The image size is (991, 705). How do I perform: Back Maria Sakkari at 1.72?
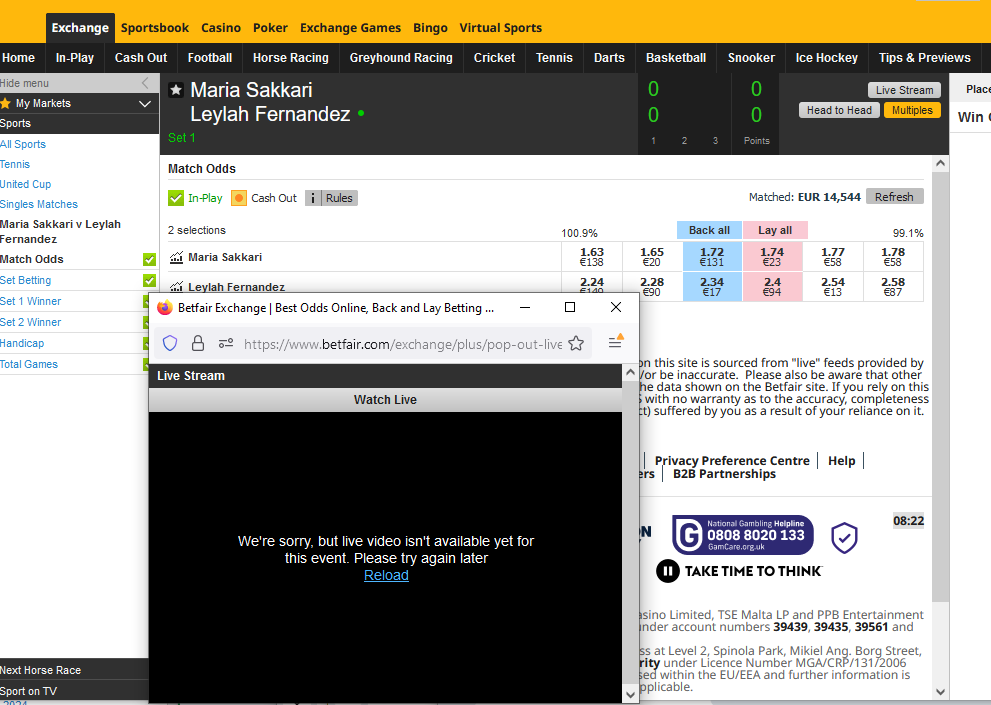tap(712, 257)
